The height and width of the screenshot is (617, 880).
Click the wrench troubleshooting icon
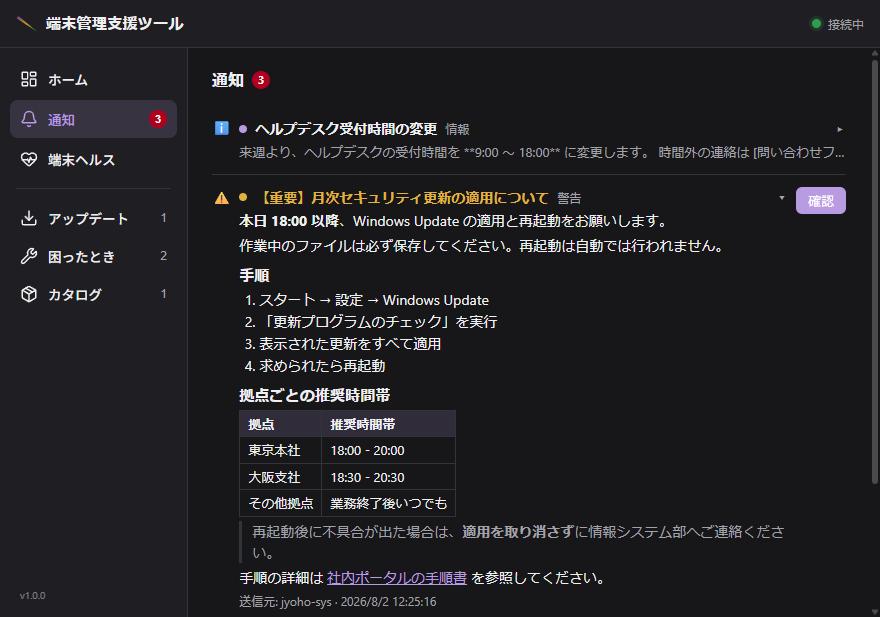[29, 256]
